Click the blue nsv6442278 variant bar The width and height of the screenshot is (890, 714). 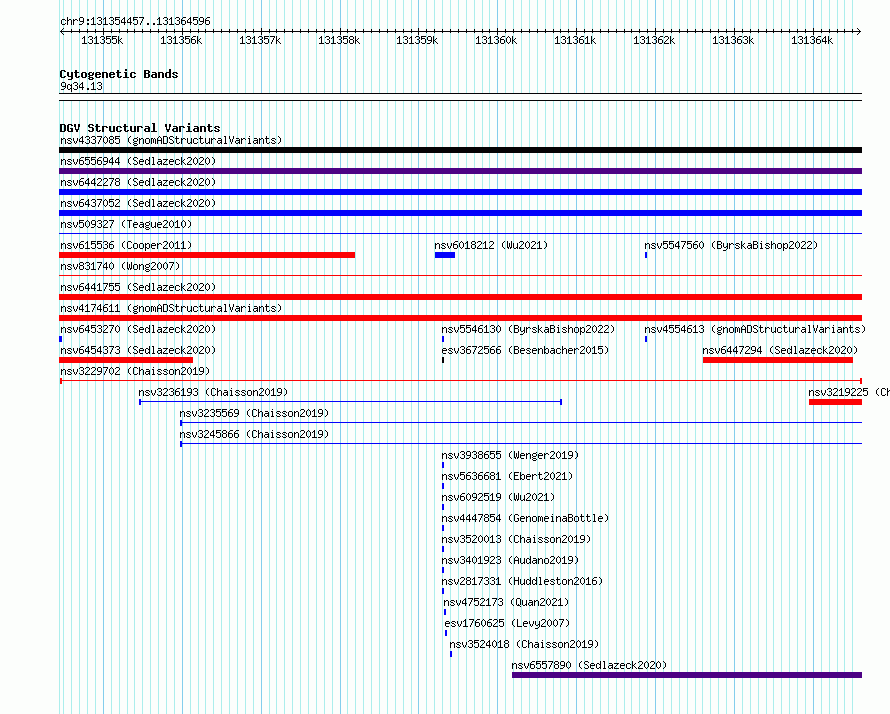pyautogui.click(x=460, y=192)
